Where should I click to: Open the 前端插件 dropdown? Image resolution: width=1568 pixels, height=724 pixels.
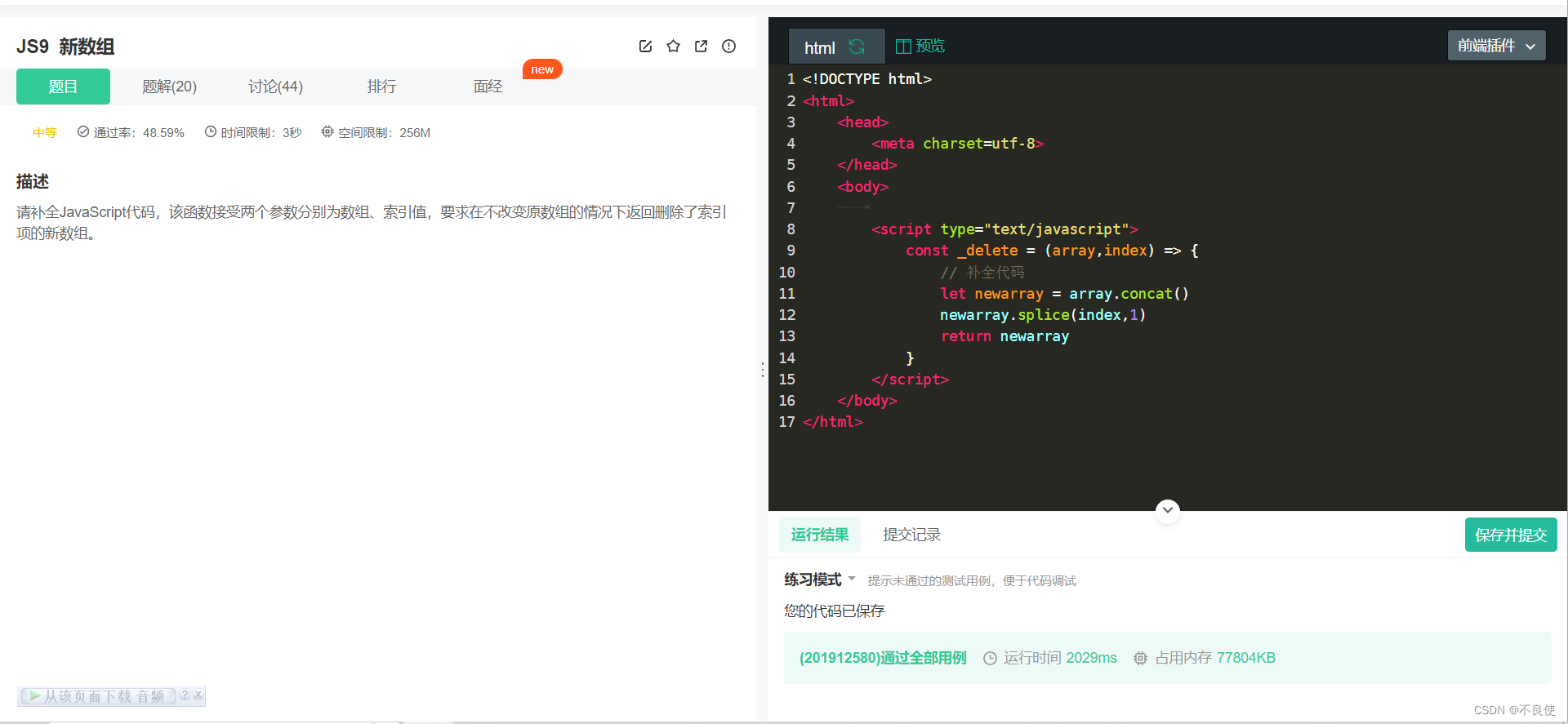(x=1497, y=46)
